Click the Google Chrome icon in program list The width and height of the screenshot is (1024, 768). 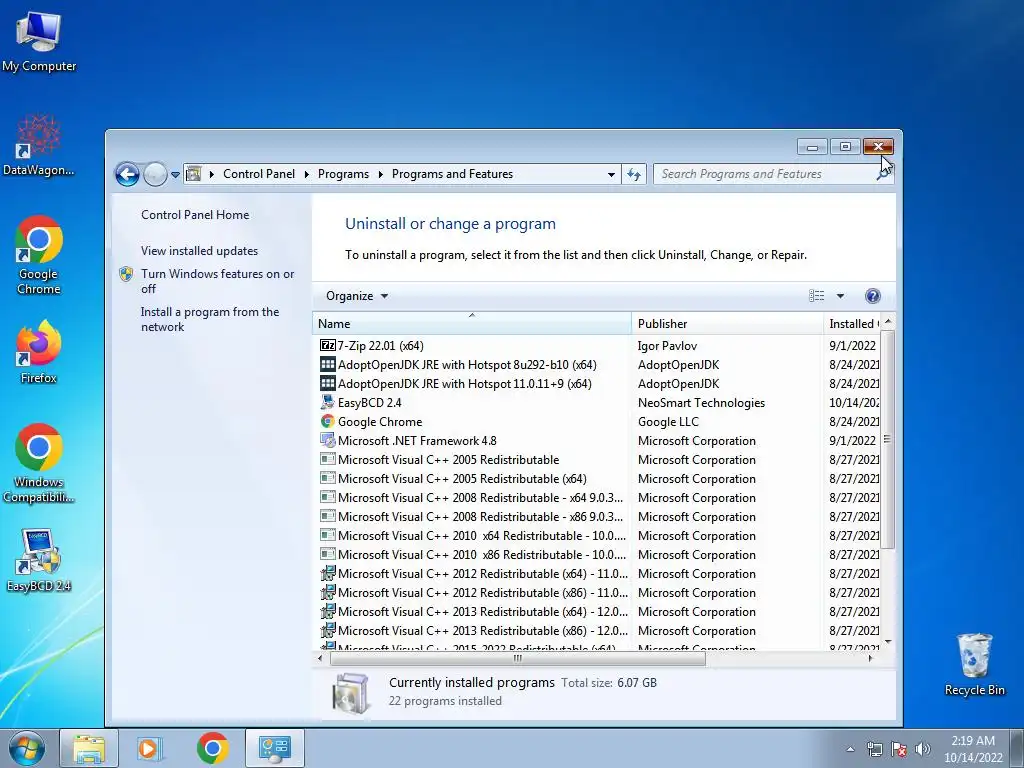327,421
